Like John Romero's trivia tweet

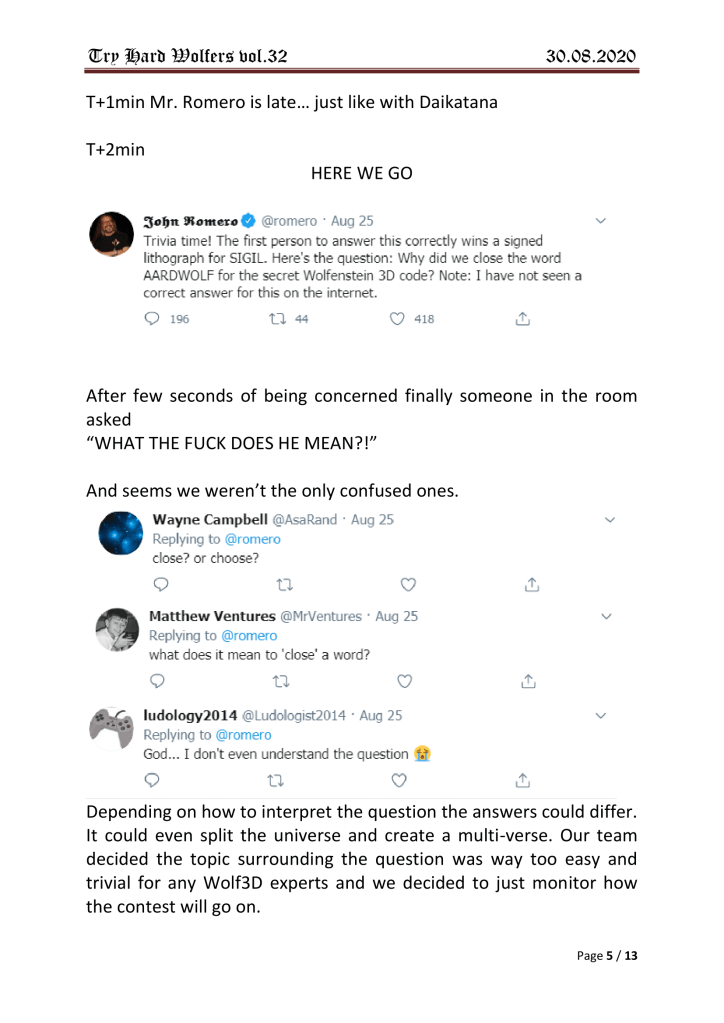[400, 319]
